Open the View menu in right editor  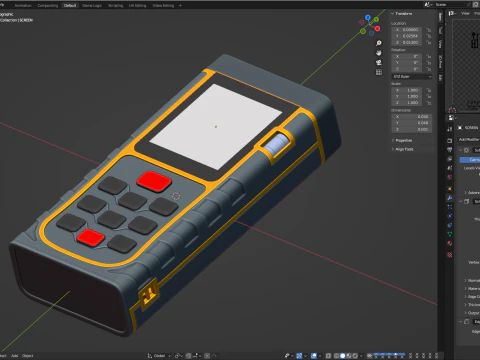(x=465, y=13)
